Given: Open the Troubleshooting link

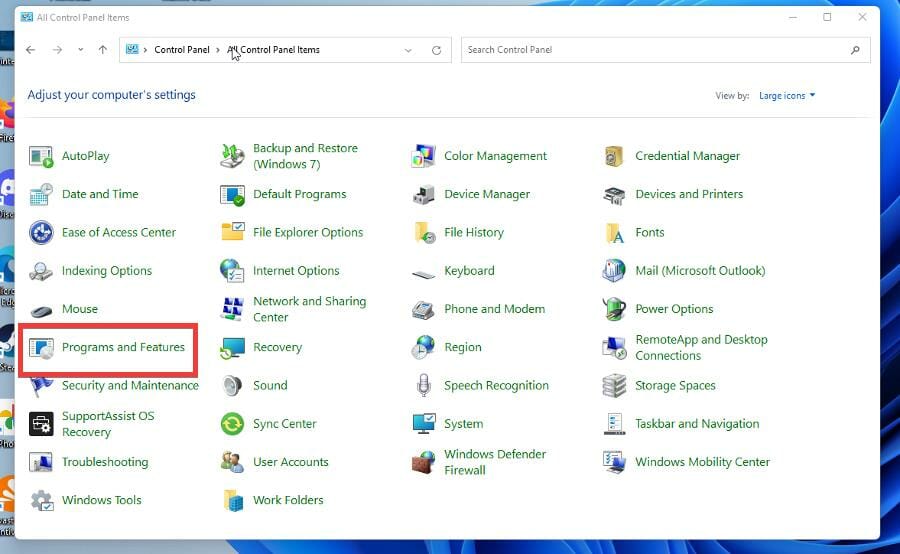Looking at the screenshot, I should [x=105, y=462].
